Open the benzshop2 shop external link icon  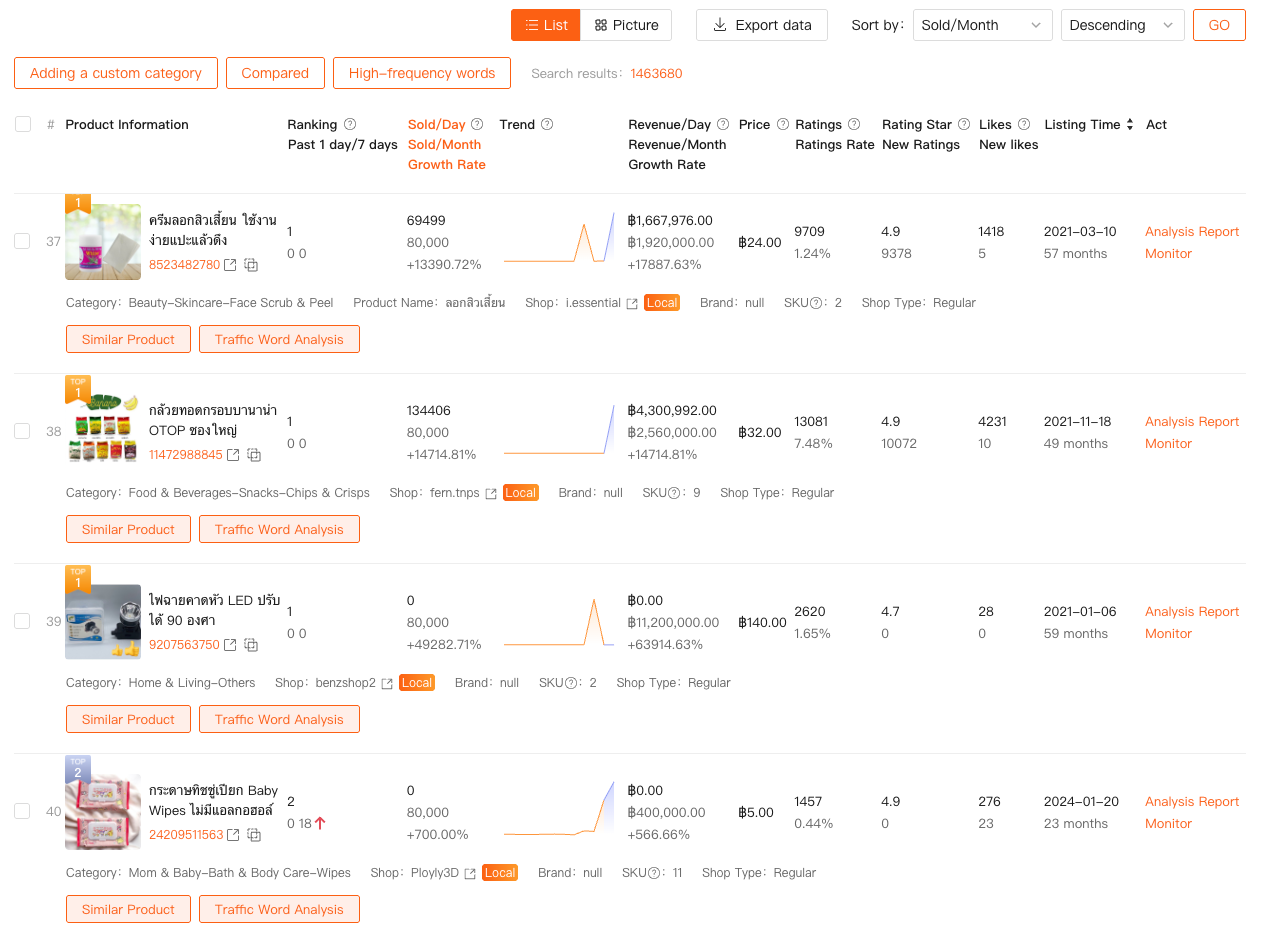pyautogui.click(x=387, y=683)
